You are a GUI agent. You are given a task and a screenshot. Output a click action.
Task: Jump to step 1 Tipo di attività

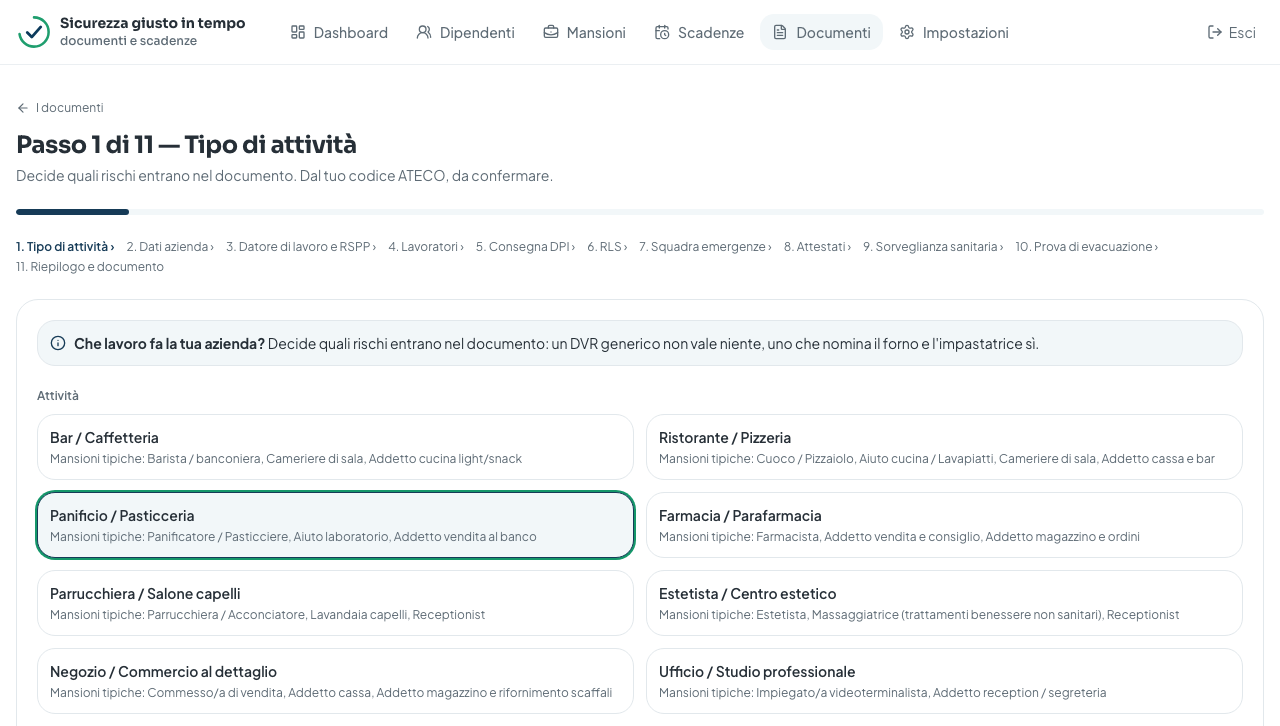65,247
